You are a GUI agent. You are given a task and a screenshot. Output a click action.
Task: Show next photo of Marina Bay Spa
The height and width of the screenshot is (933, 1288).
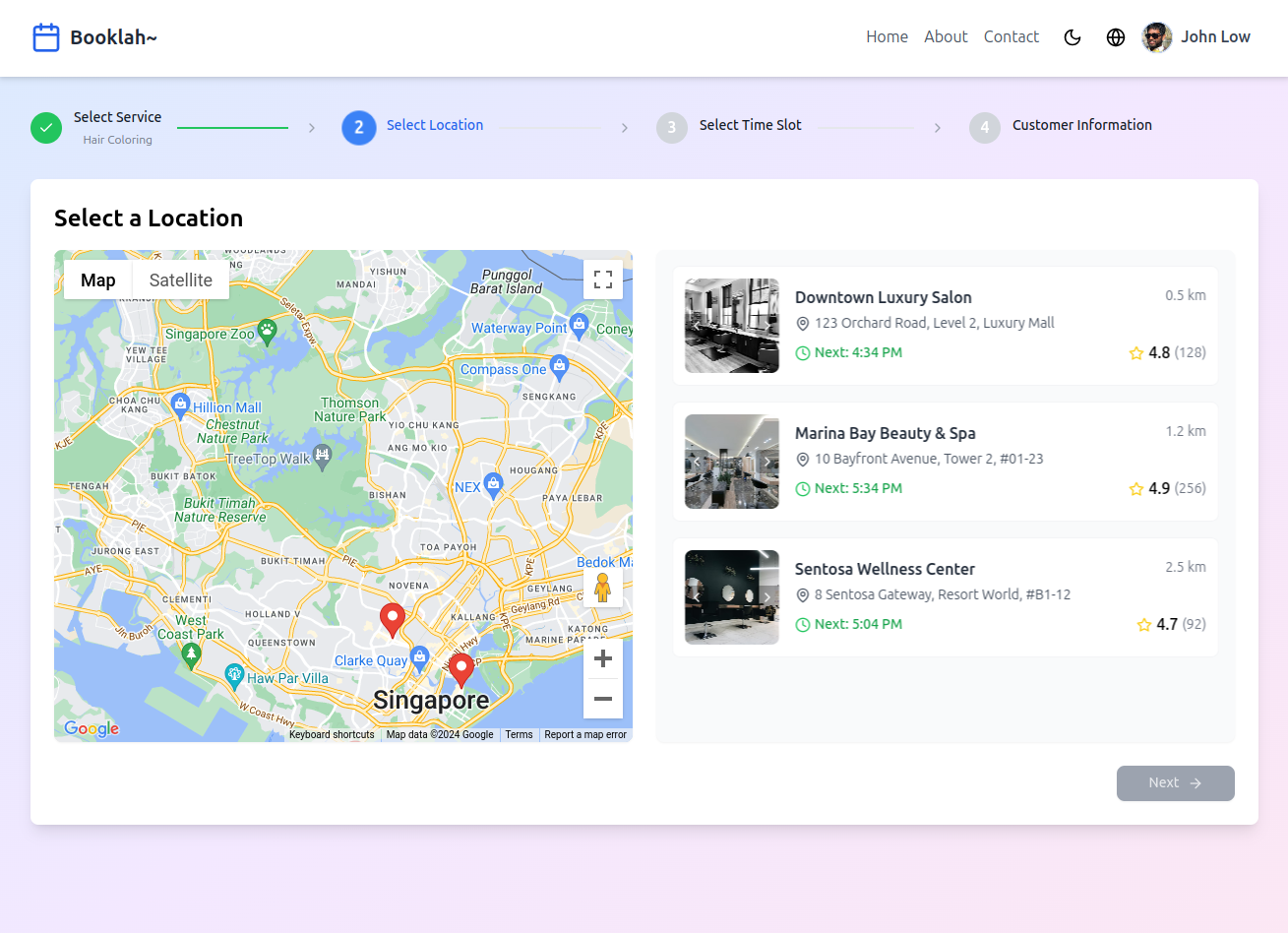pyautogui.click(x=767, y=462)
